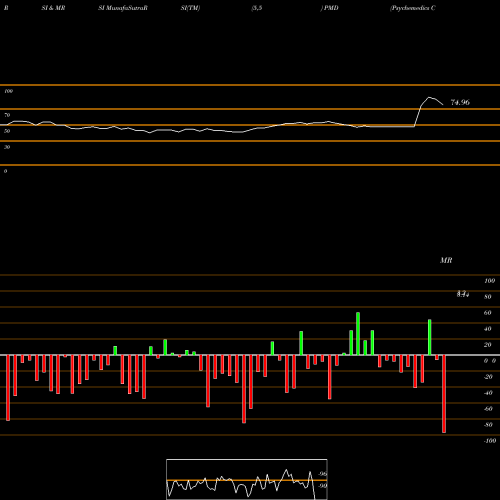The height and width of the screenshot is (500, 500).
Task: Click the MR axis label -80
Action: coord(488,425)
